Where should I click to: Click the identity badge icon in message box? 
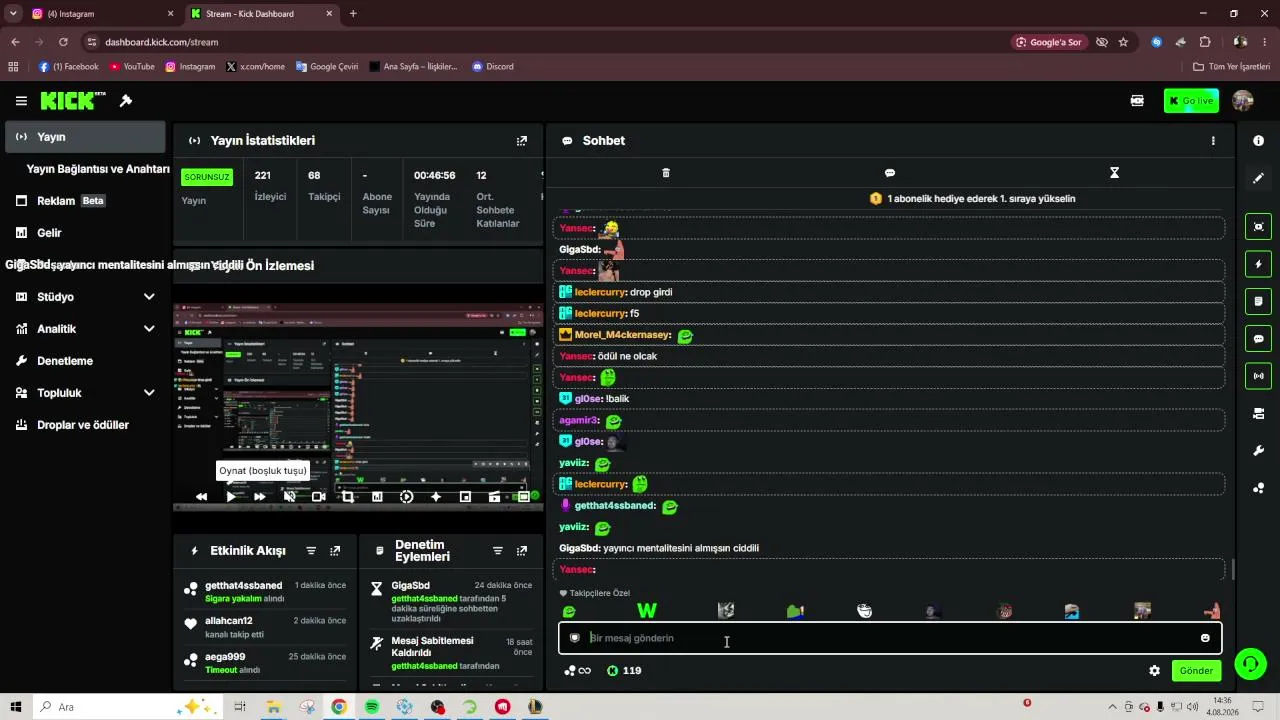(574, 638)
